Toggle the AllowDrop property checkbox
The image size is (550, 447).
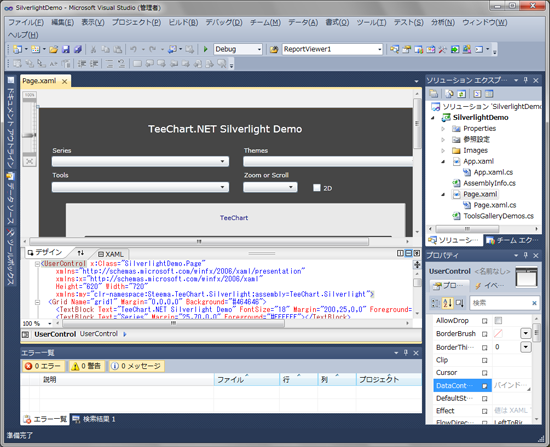(498, 320)
